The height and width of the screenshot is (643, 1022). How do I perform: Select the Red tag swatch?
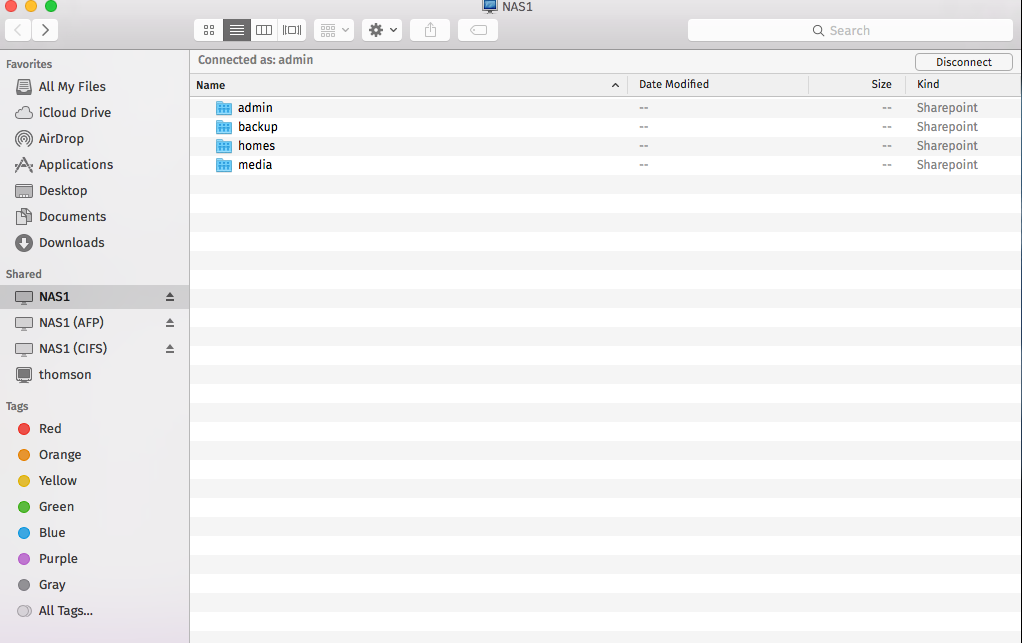[25, 428]
